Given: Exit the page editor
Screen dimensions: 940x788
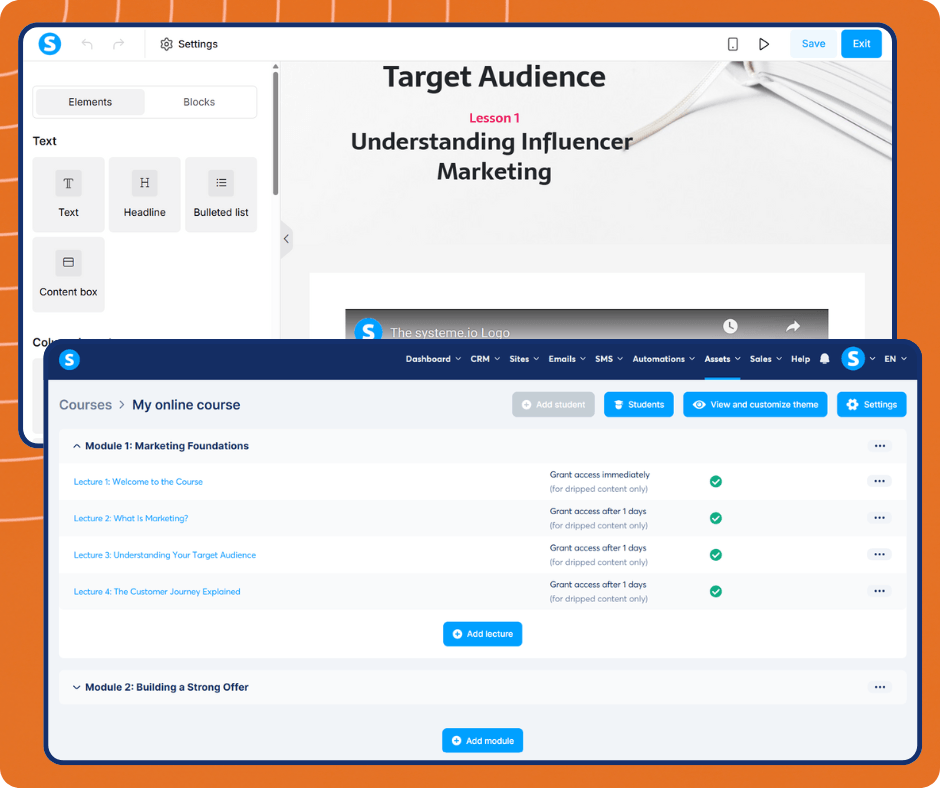Looking at the screenshot, I should coord(861,44).
